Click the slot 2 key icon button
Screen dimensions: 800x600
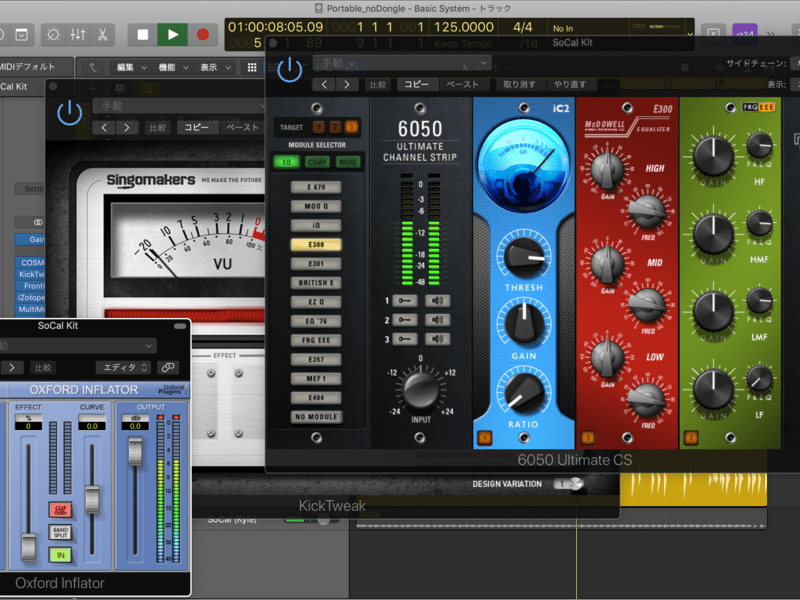click(407, 320)
